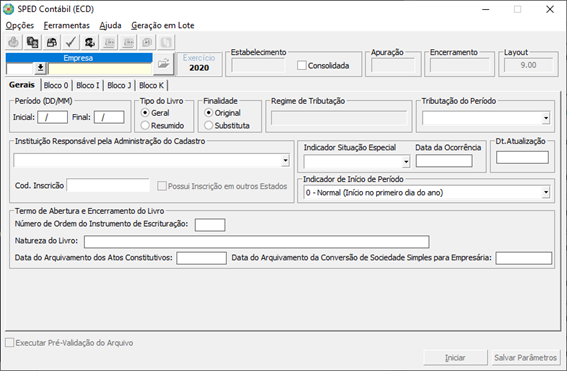Open the Ajuda menu

(110, 25)
